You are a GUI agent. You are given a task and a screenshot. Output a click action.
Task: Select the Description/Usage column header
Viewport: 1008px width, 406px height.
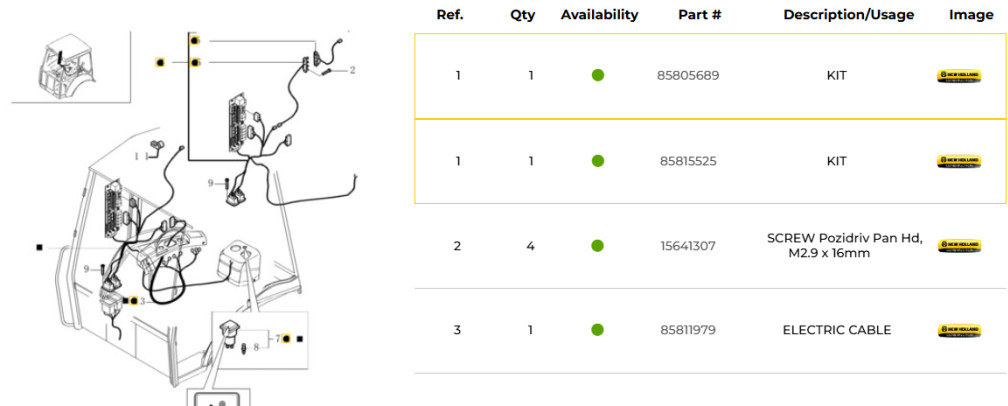coord(843,15)
